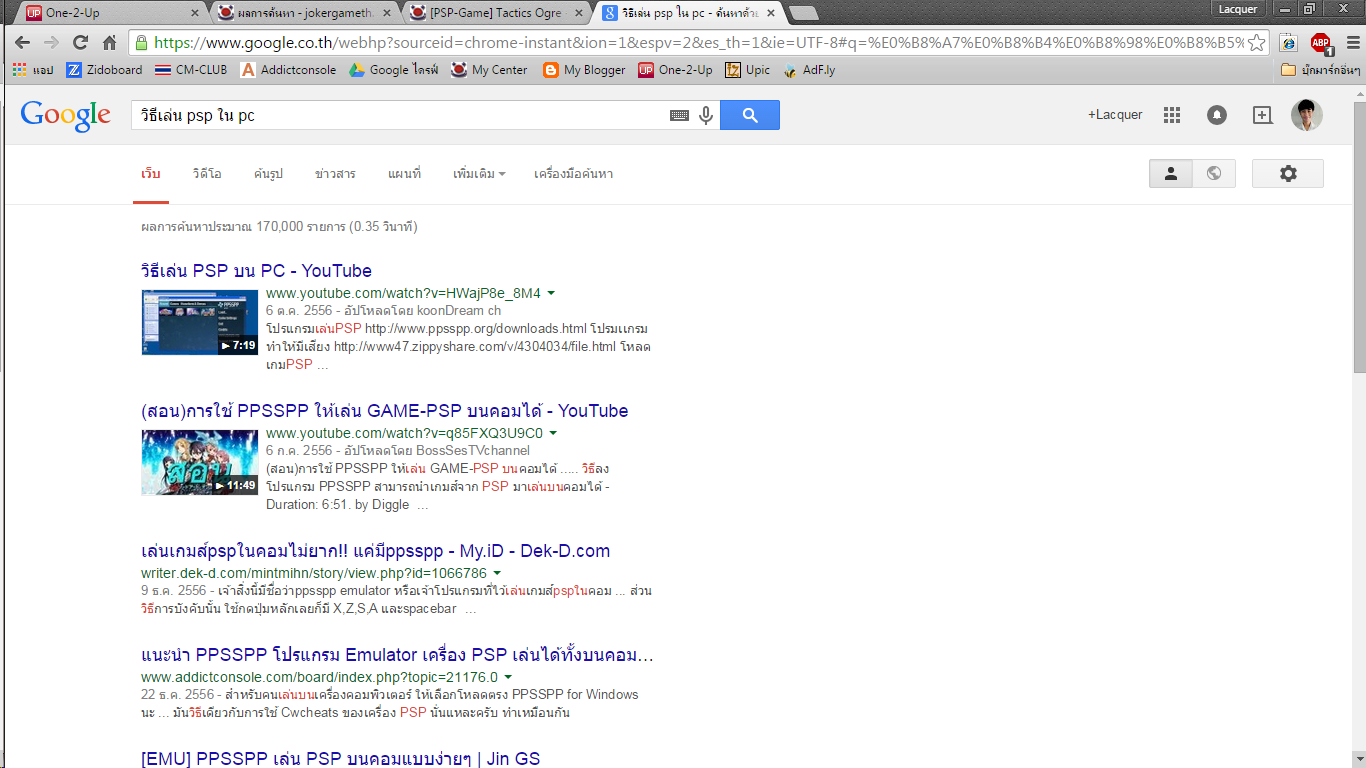This screenshot has height=768, width=1366.
Task: Click the blue magnifier search button
Action: [x=750, y=115]
